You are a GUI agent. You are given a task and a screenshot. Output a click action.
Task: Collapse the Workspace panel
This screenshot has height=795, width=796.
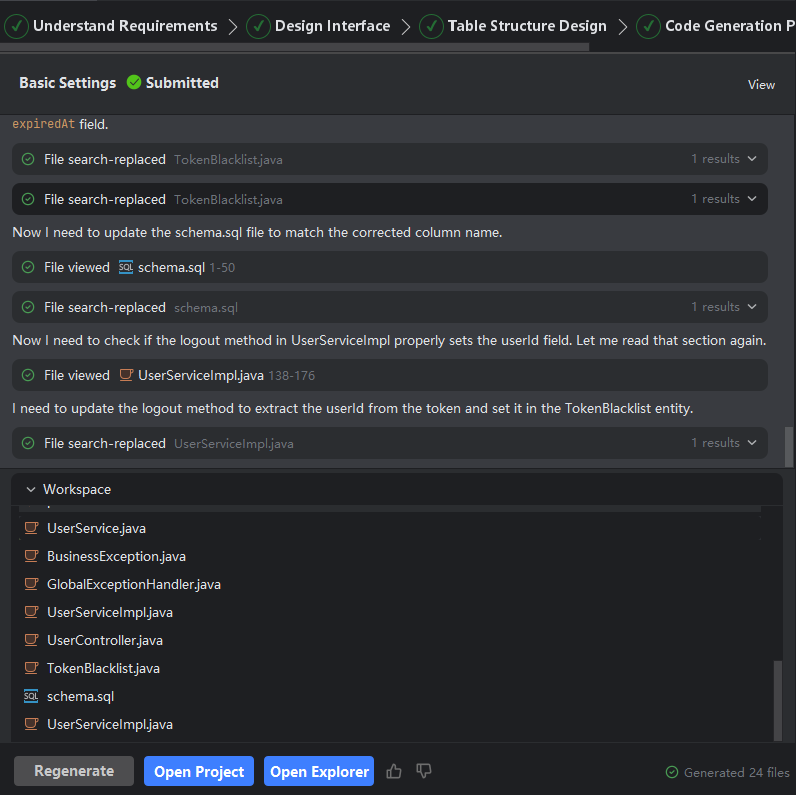30,489
